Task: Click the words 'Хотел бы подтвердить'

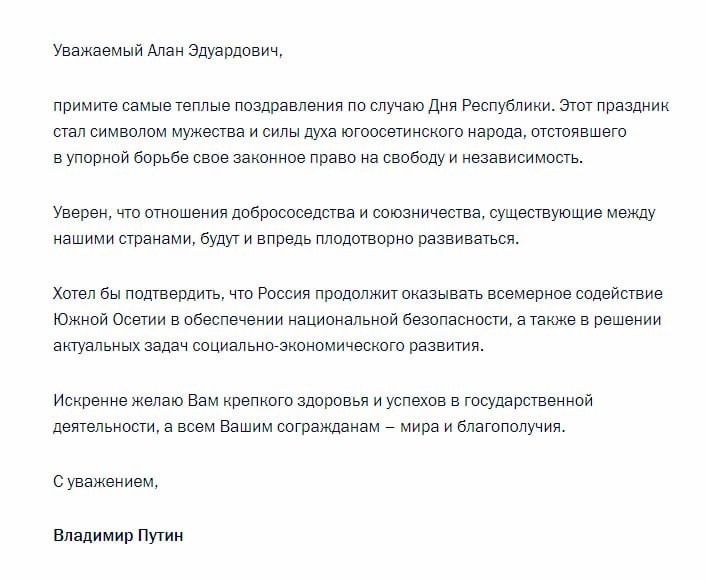Action: point(137,294)
